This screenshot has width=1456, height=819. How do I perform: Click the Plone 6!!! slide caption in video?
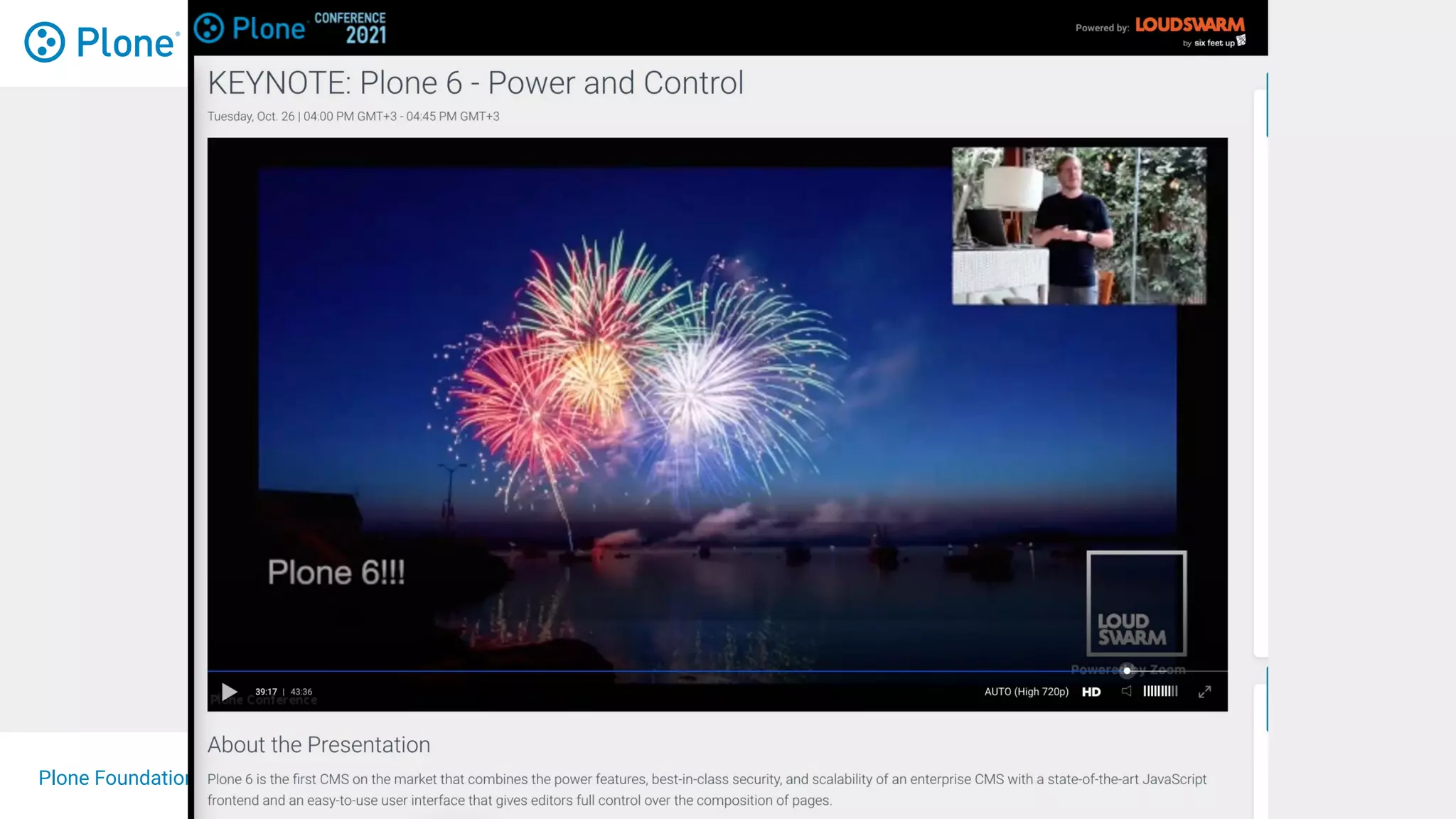coord(336,572)
